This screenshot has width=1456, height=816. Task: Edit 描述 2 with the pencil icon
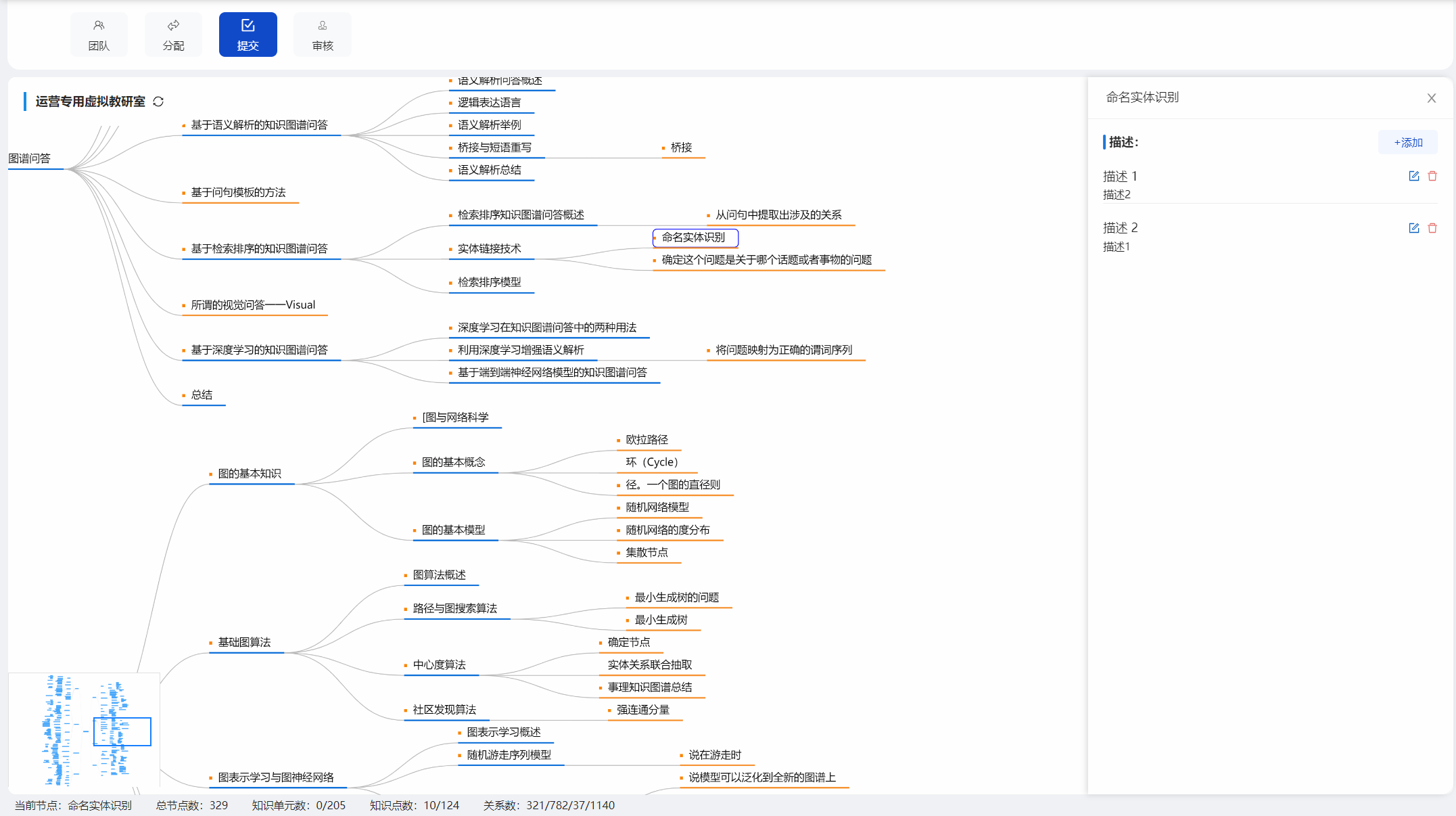point(1413,228)
